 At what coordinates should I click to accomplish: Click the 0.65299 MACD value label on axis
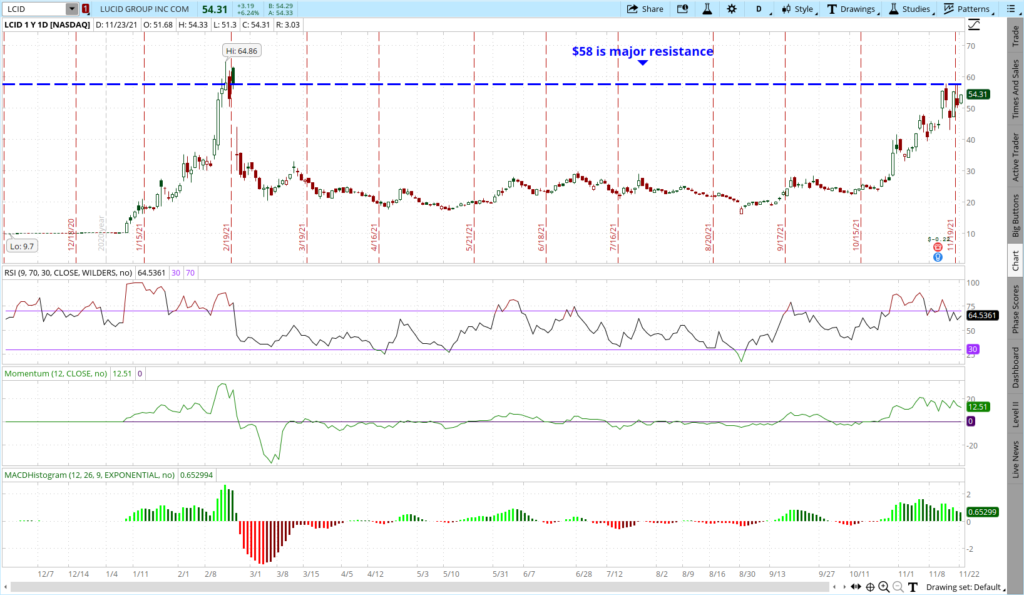pyautogui.click(x=982, y=512)
